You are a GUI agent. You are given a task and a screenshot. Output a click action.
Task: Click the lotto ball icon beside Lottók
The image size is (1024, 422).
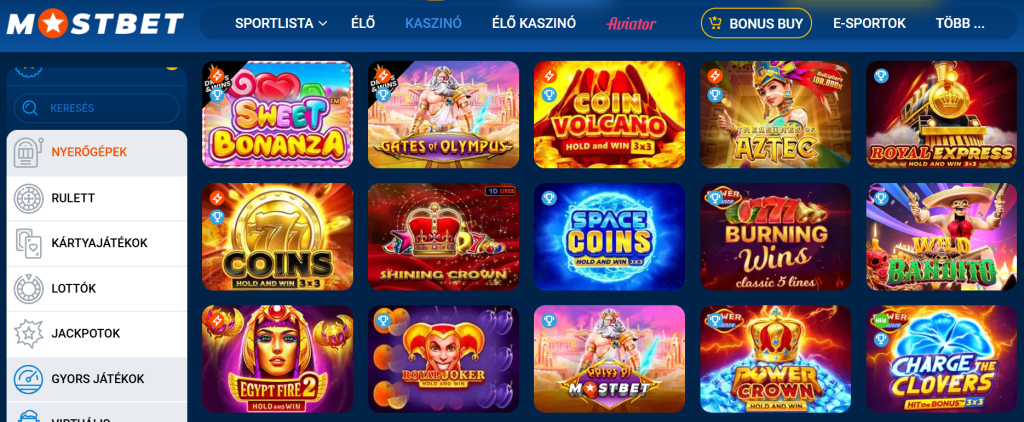point(29,288)
